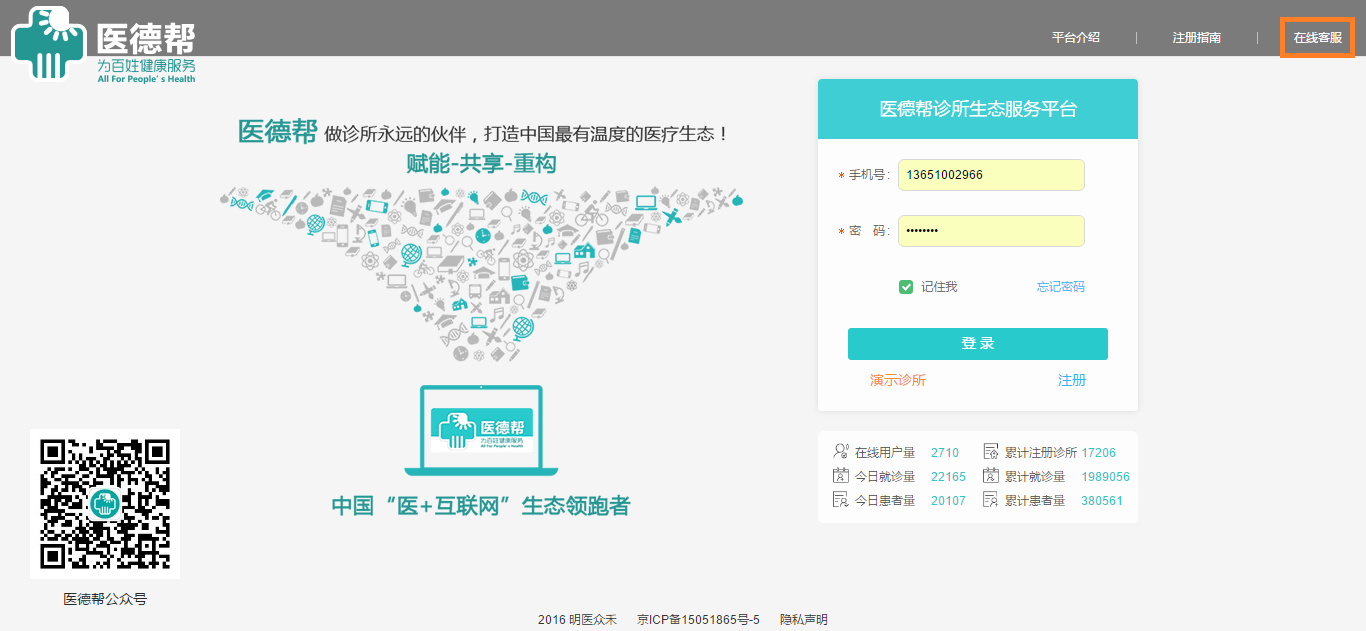The image size is (1366, 631).
Task: Click the 累计就诊量 value 1989056
Action: pyautogui.click(x=1106, y=477)
